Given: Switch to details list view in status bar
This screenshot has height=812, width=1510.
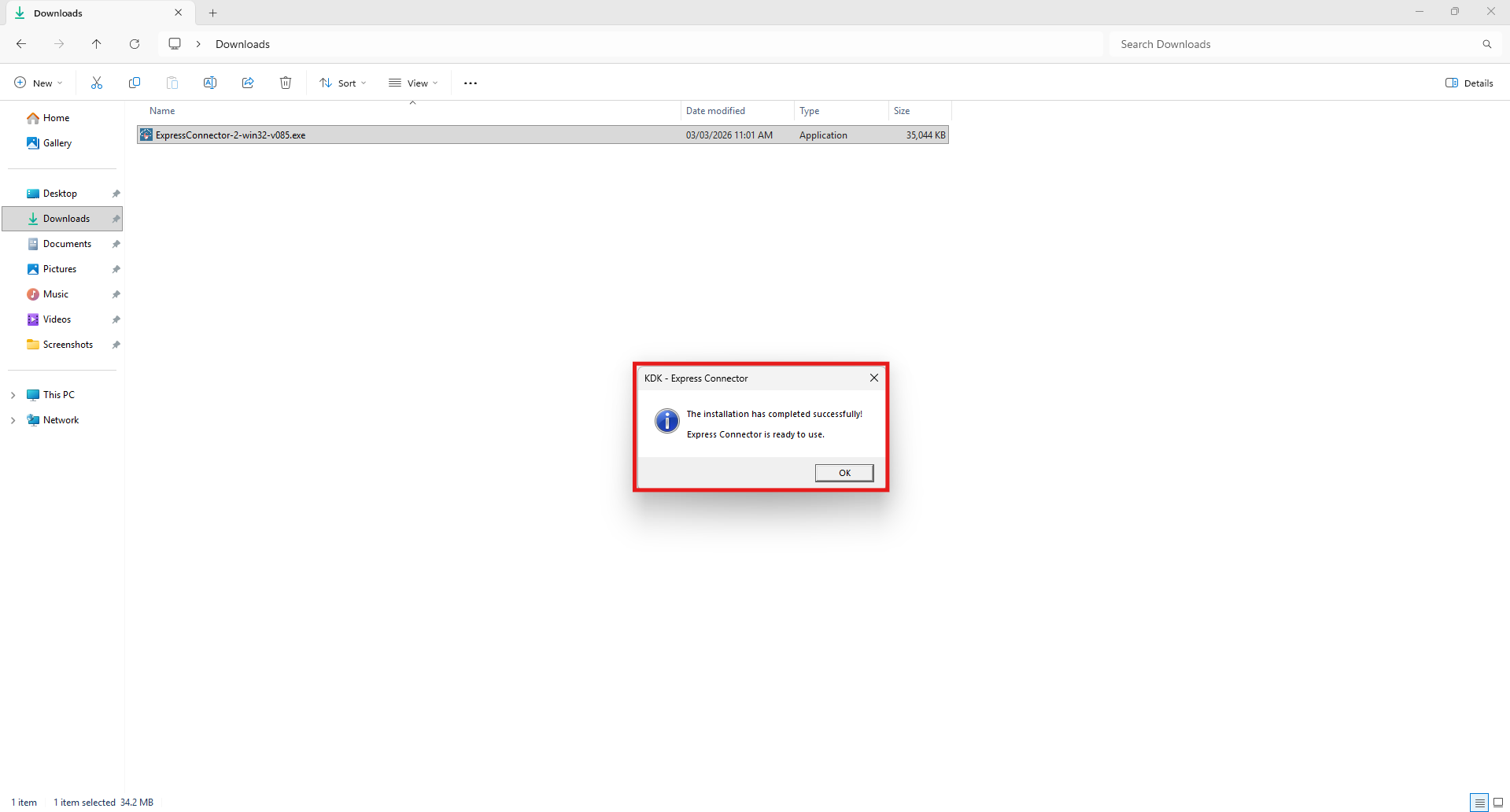Looking at the screenshot, I should [x=1479, y=803].
